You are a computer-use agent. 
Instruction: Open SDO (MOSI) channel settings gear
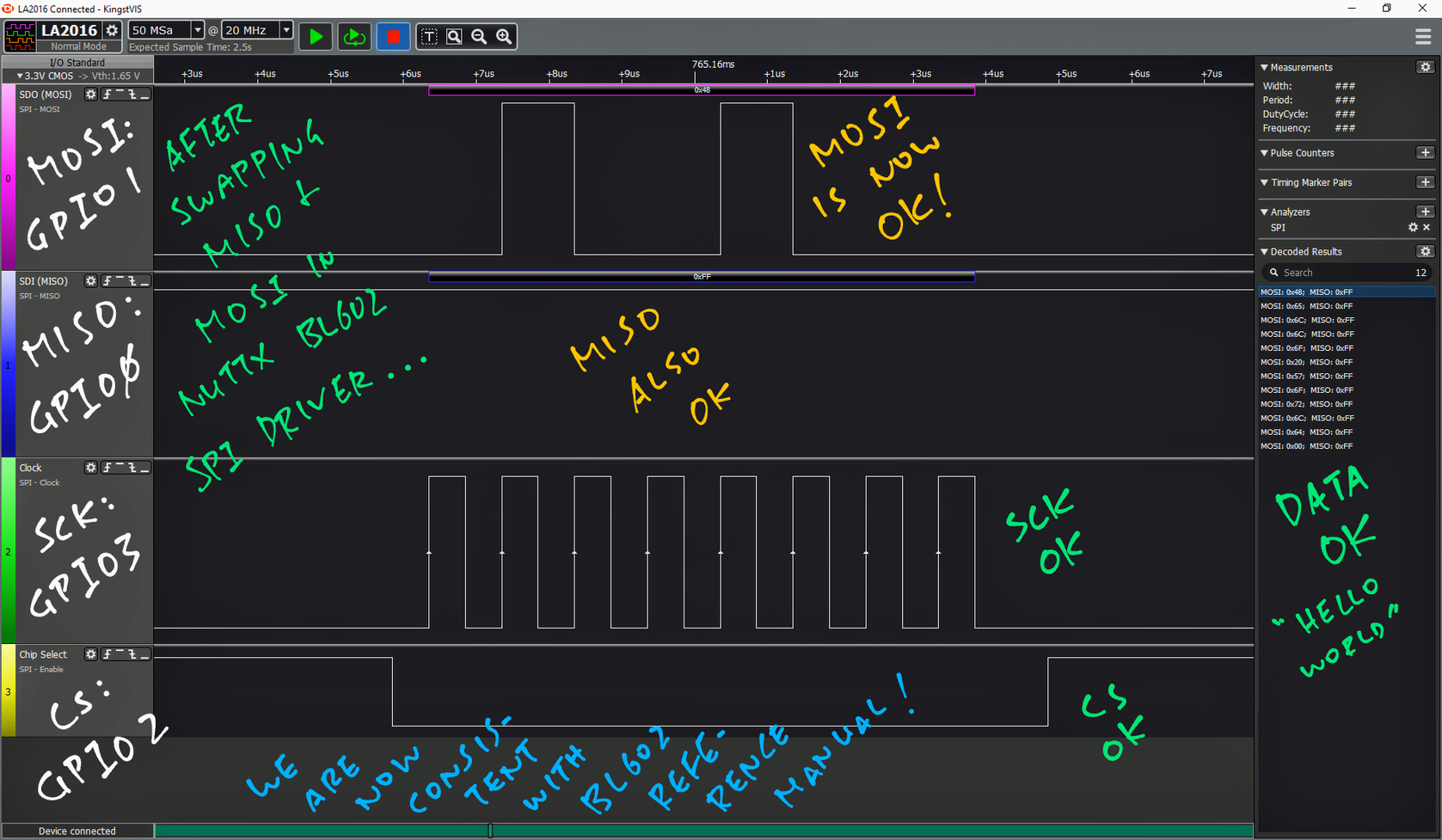pos(90,95)
